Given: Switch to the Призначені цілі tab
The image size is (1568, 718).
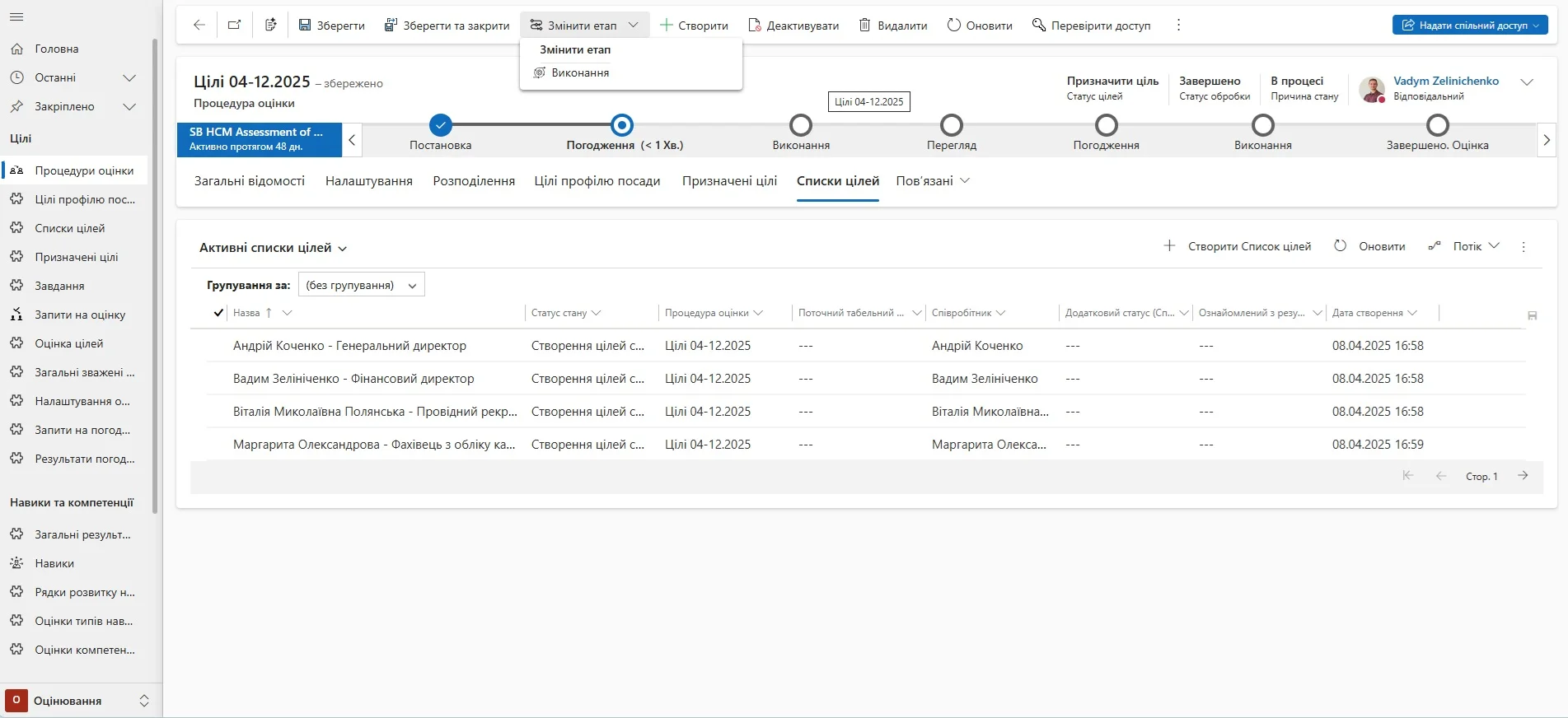Looking at the screenshot, I should (x=729, y=181).
